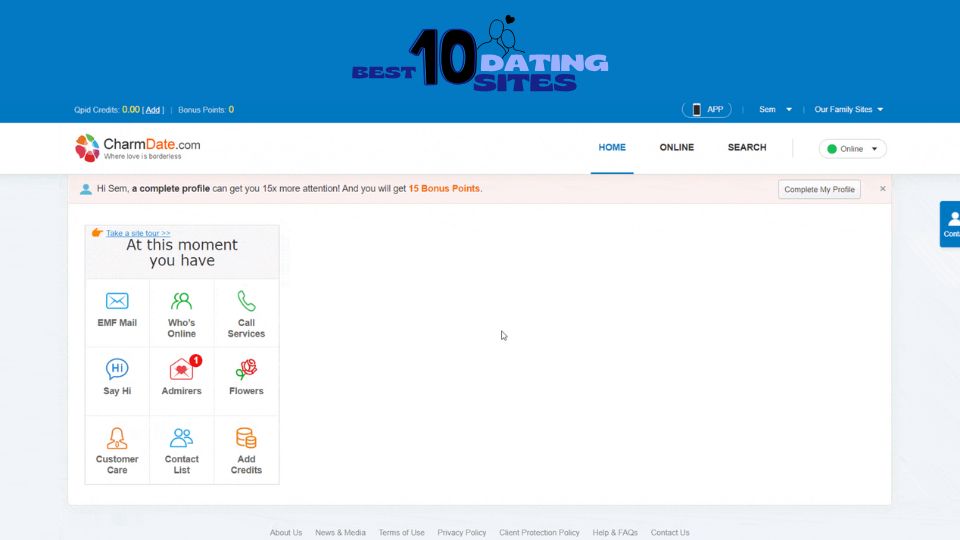The height and width of the screenshot is (540, 960).
Task: Open the SEARCH tab
Action: click(x=747, y=148)
